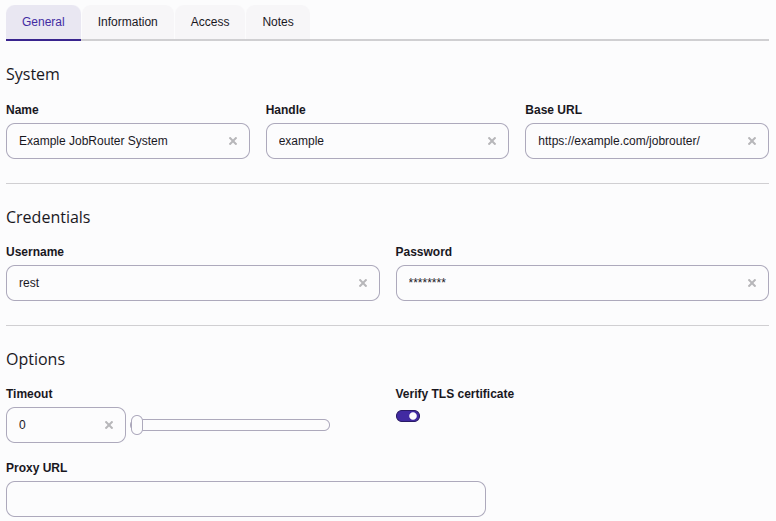The width and height of the screenshot is (776, 521).
Task: Show the Notes tab
Action: click(x=278, y=22)
